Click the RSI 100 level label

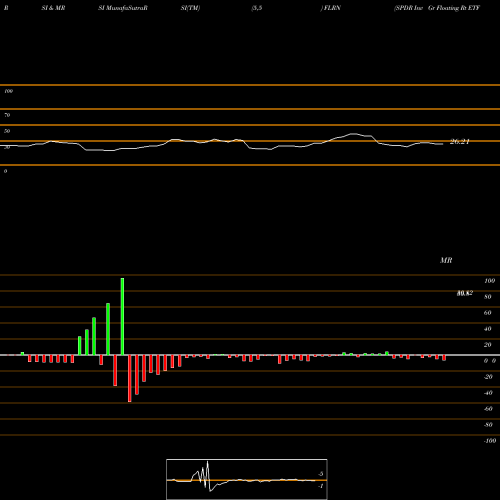click(8, 91)
